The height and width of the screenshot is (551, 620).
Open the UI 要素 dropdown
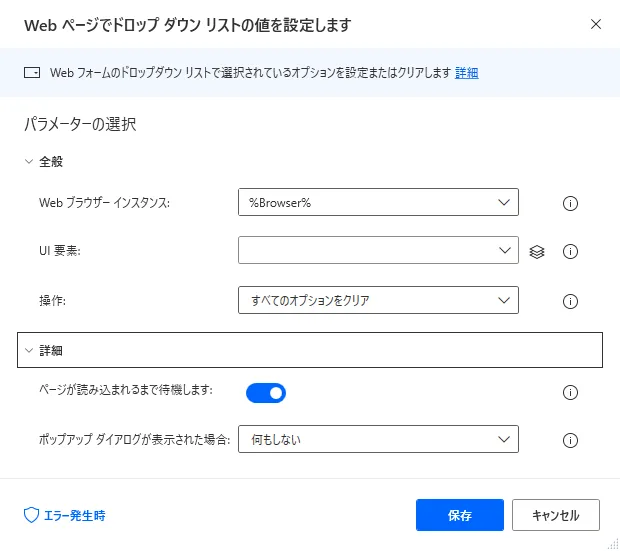378,250
